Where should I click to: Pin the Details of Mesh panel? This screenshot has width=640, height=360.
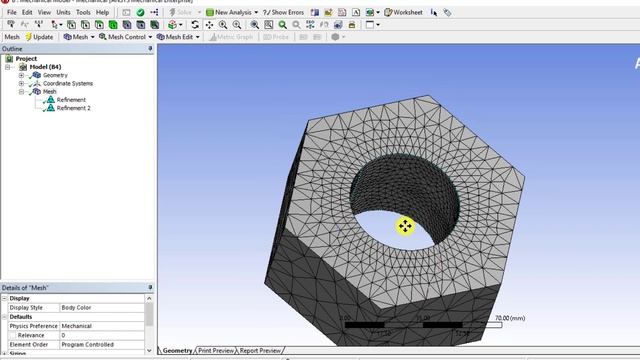[x=150, y=288]
